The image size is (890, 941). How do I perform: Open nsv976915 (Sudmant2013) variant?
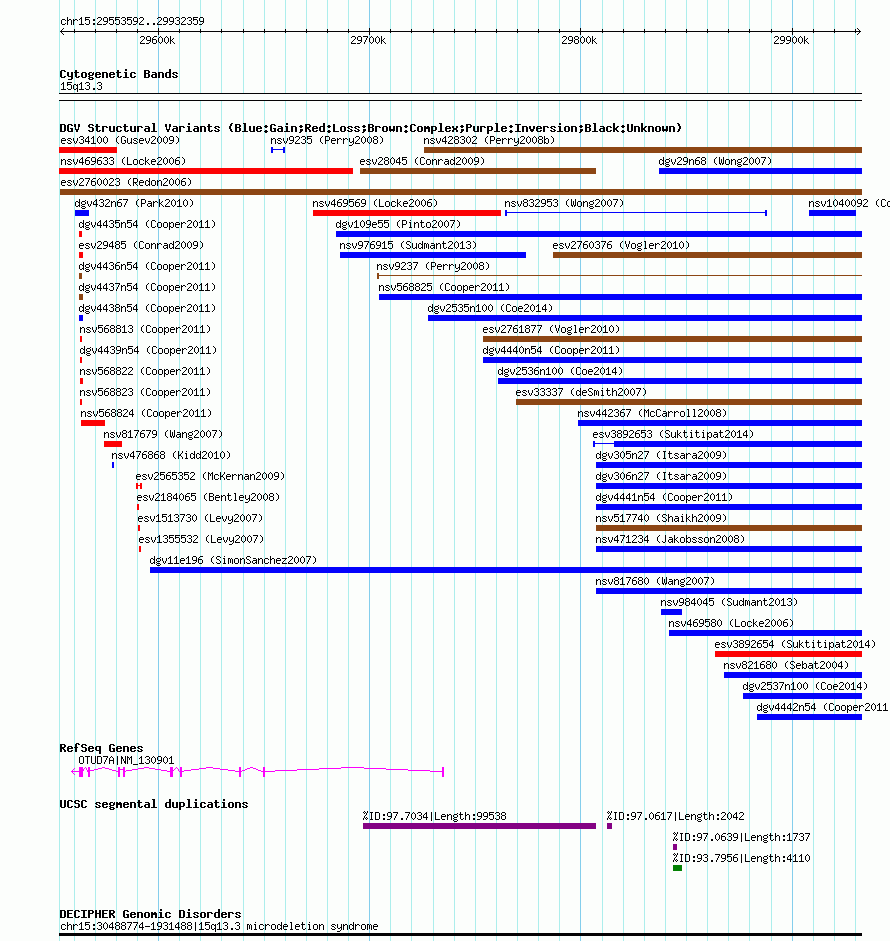(x=433, y=255)
